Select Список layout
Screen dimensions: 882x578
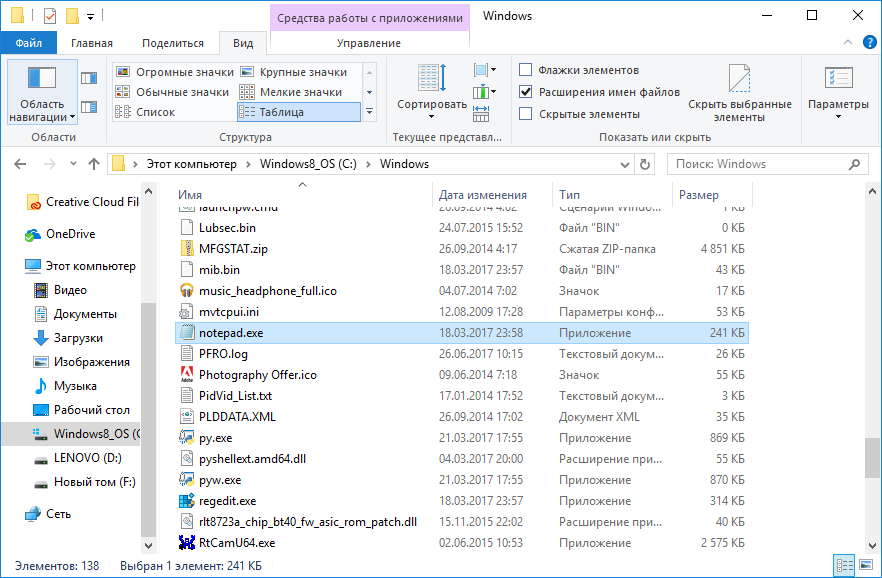pos(145,112)
